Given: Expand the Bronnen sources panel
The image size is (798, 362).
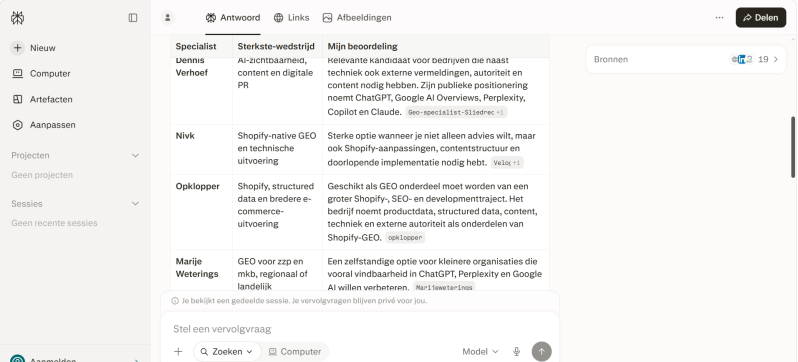Looking at the screenshot, I should click(x=686, y=60).
